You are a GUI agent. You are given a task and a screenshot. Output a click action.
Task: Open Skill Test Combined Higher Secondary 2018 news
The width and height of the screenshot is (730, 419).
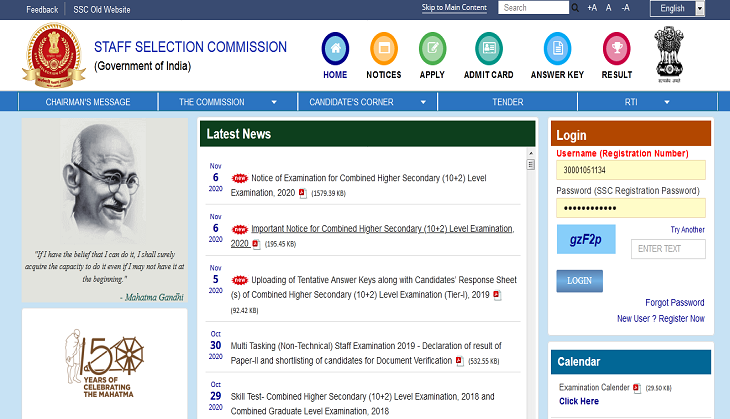click(363, 404)
